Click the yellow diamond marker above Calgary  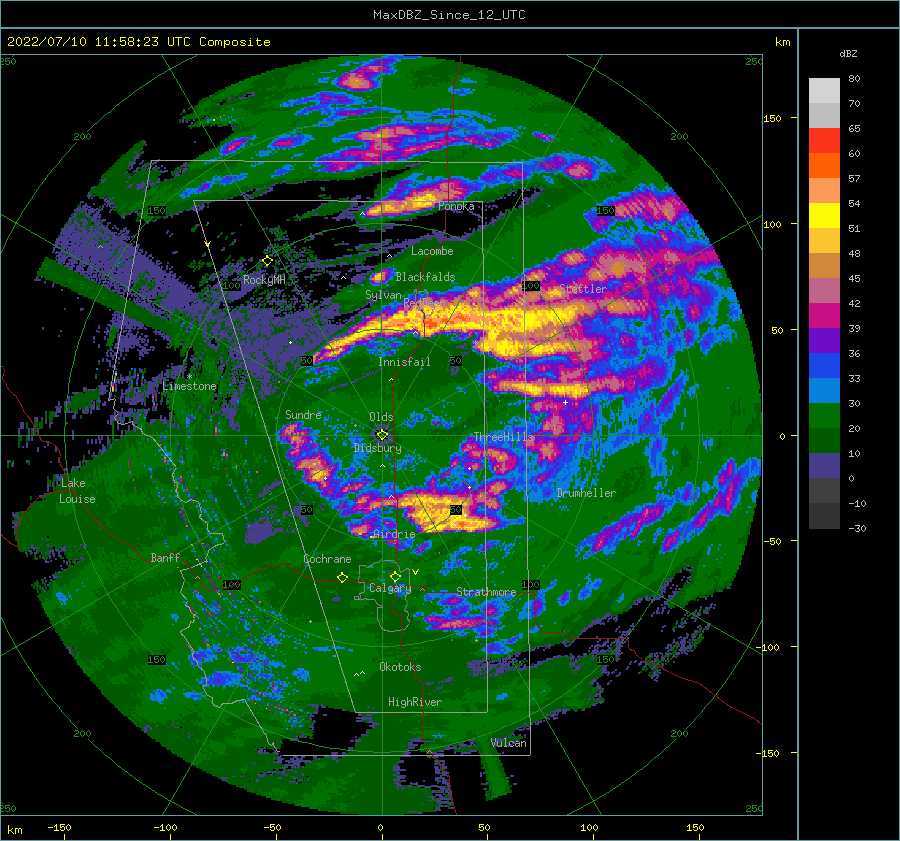(x=395, y=576)
